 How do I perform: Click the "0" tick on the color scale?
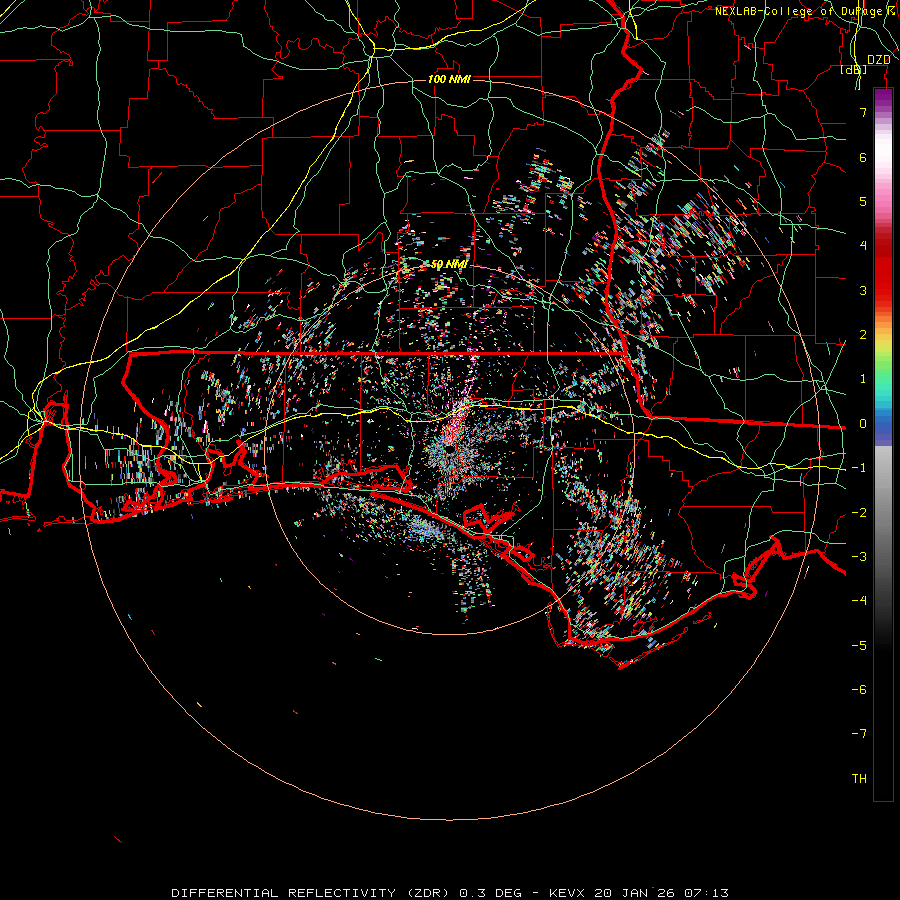[x=863, y=424]
